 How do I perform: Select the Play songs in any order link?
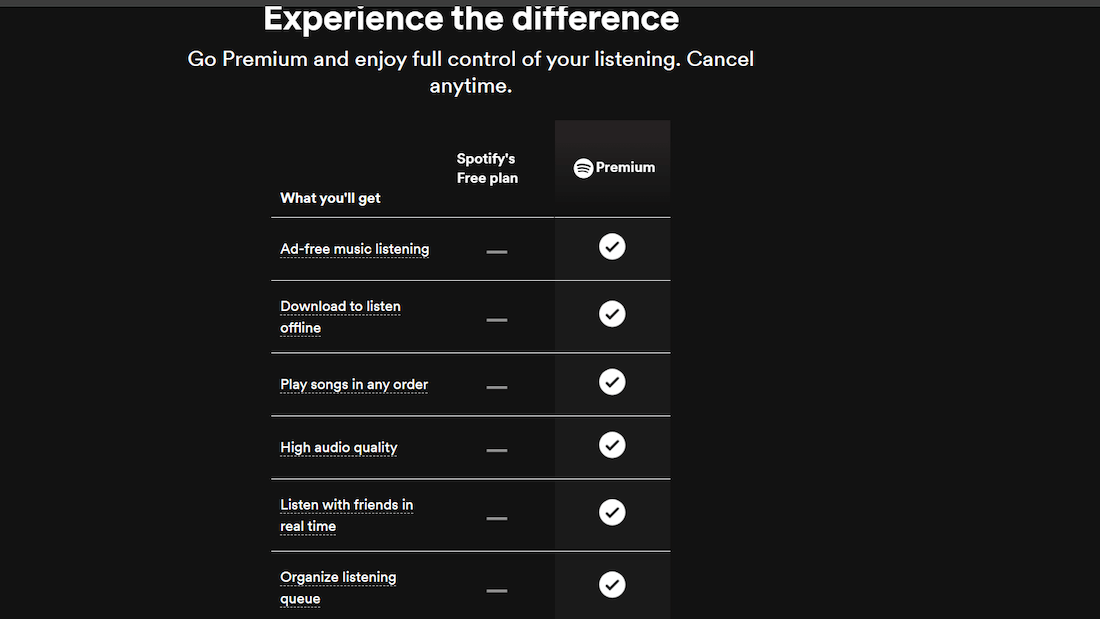point(354,385)
